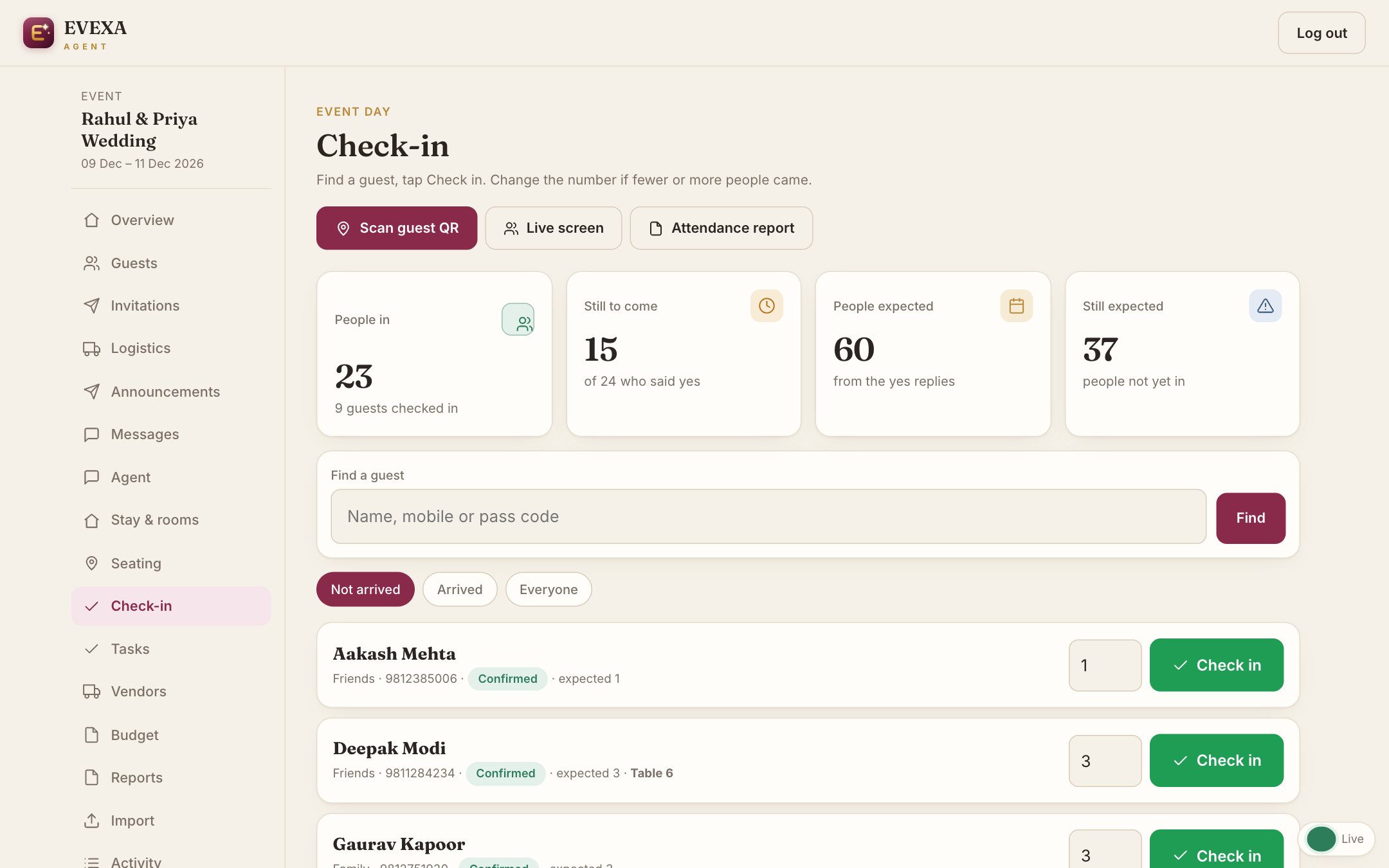Open the Activity sidebar item

pos(171,860)
